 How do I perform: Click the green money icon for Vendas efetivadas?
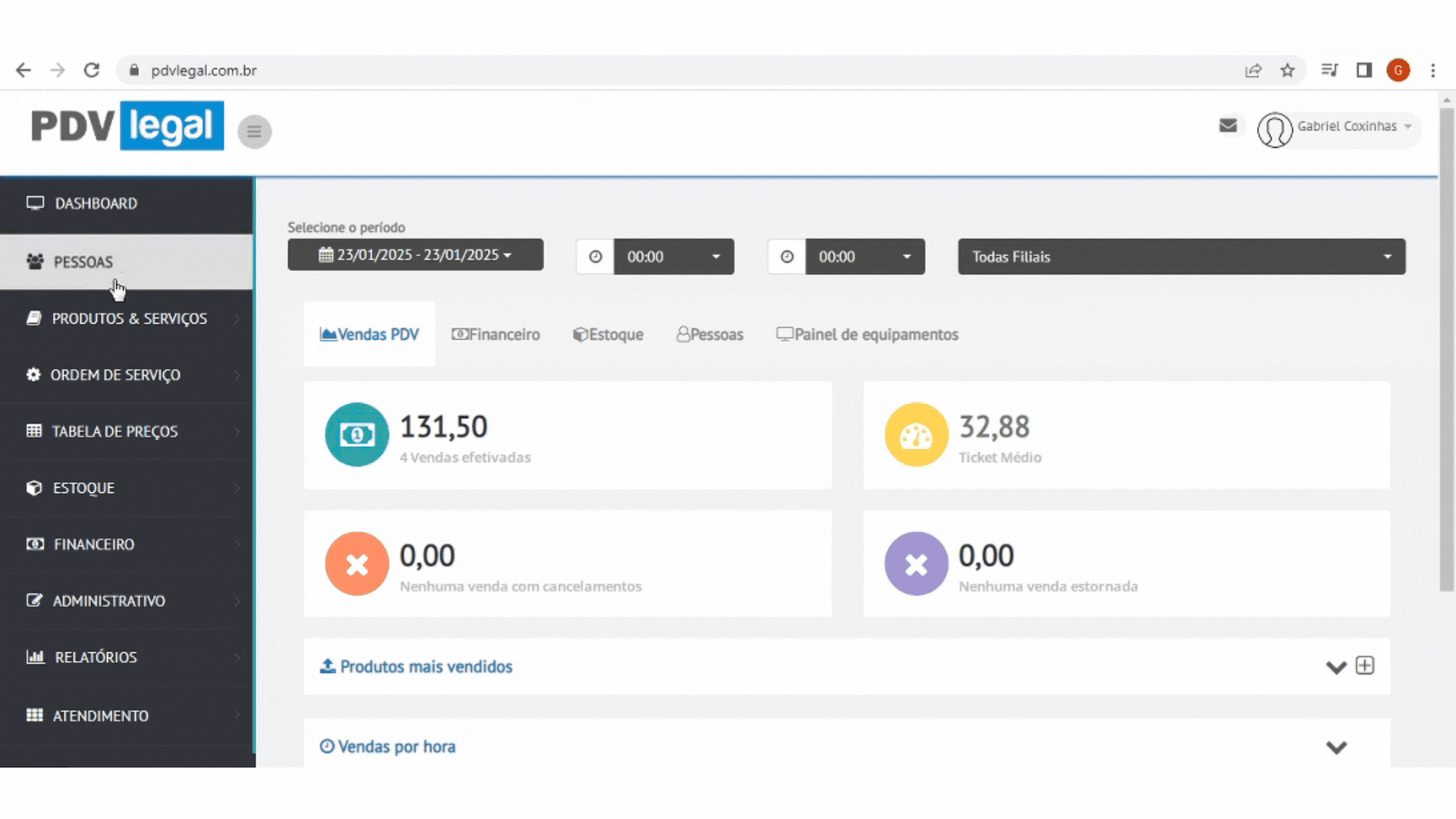(356, 435)
